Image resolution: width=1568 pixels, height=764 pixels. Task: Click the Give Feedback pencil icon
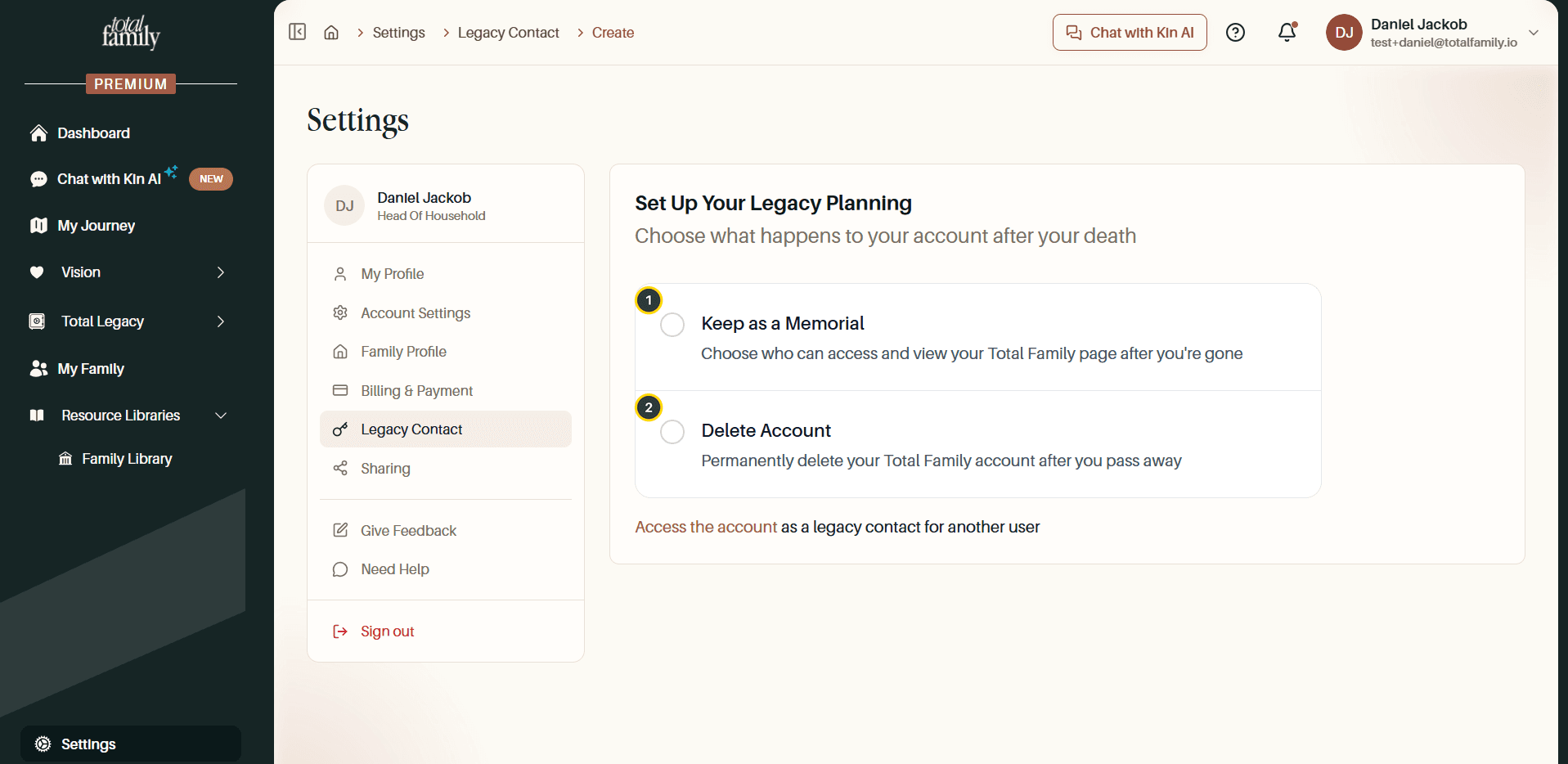340,530
